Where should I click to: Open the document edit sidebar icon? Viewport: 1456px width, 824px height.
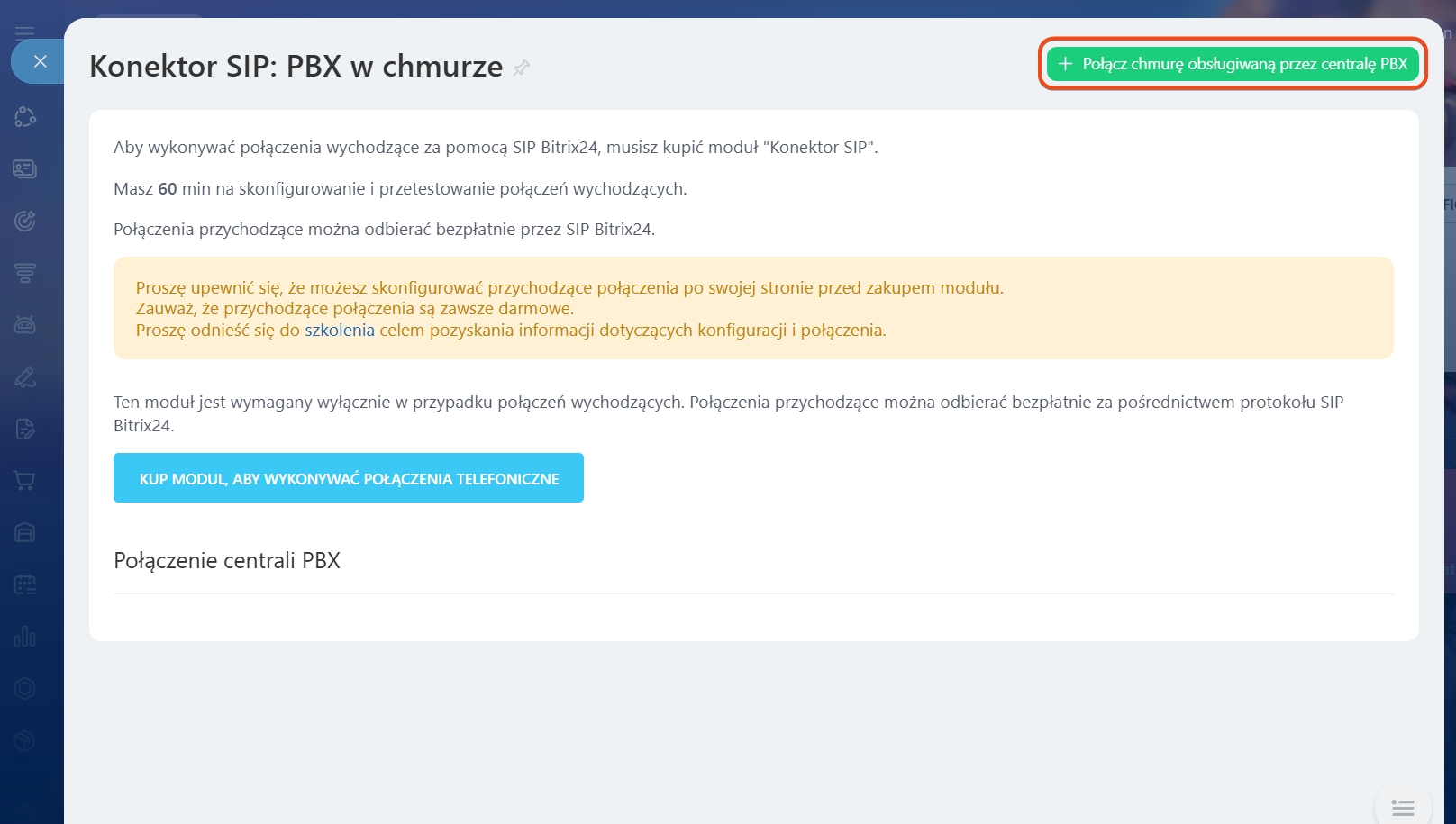point(25,429)
